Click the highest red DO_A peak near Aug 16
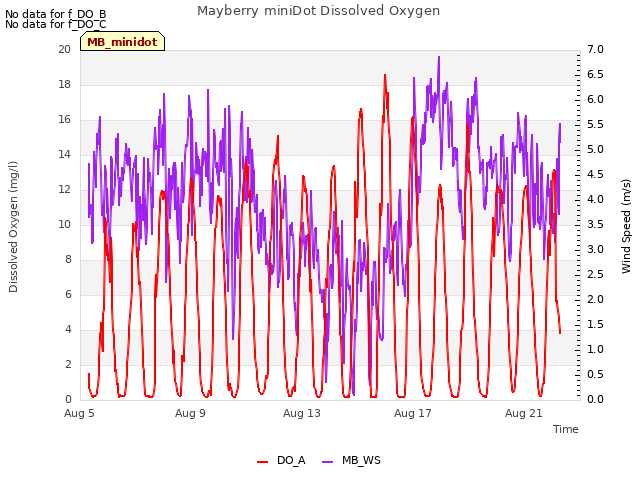Screen dimensions: 640x480 coord(385,76)
